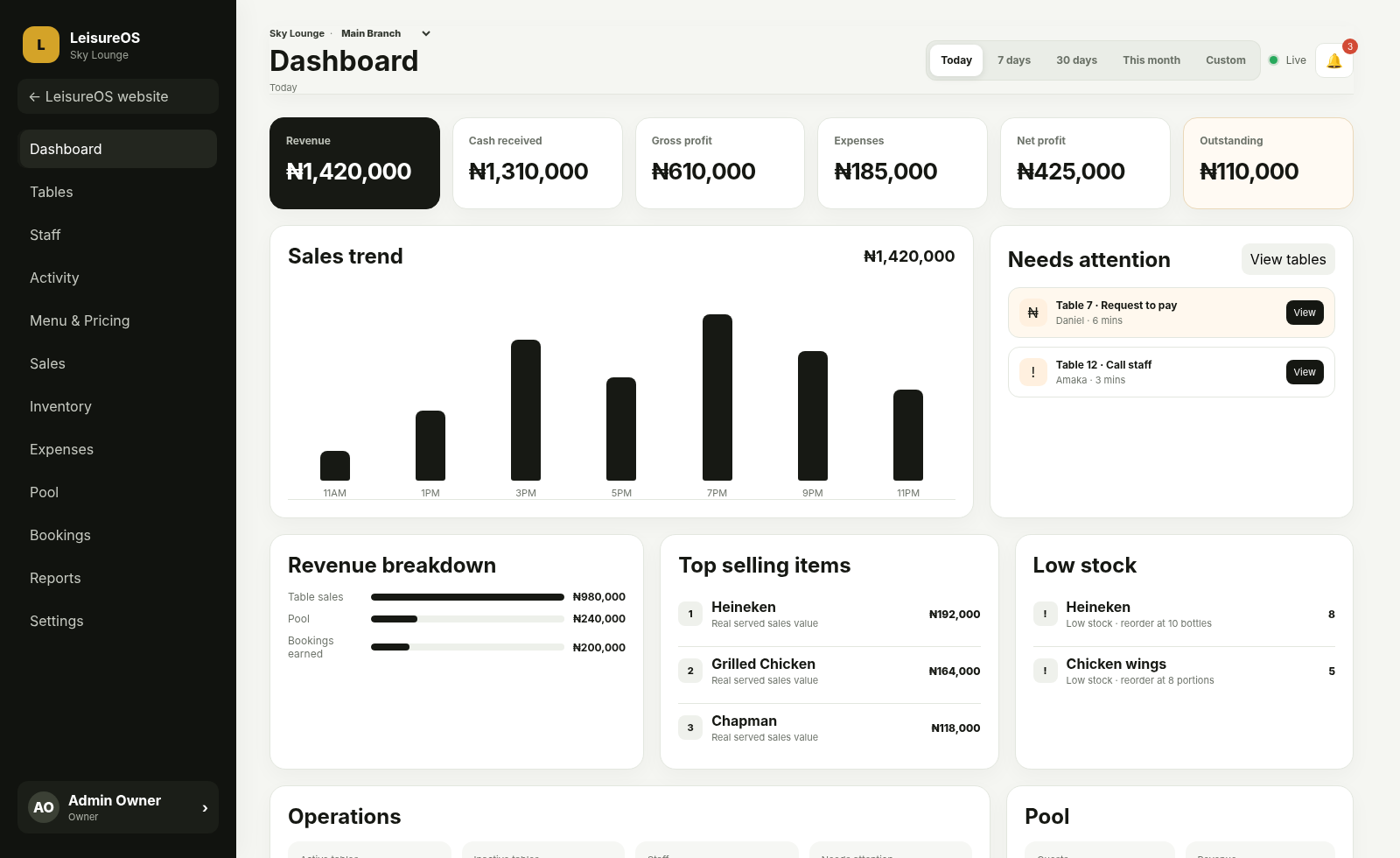Open the Outstanding summary card

click(x=1268, y=163)
